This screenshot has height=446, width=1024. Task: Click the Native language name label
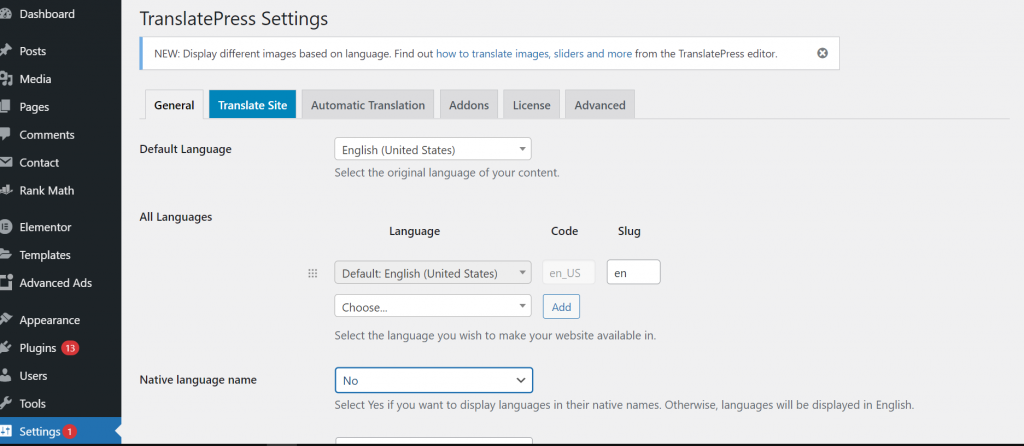(198, 379)
